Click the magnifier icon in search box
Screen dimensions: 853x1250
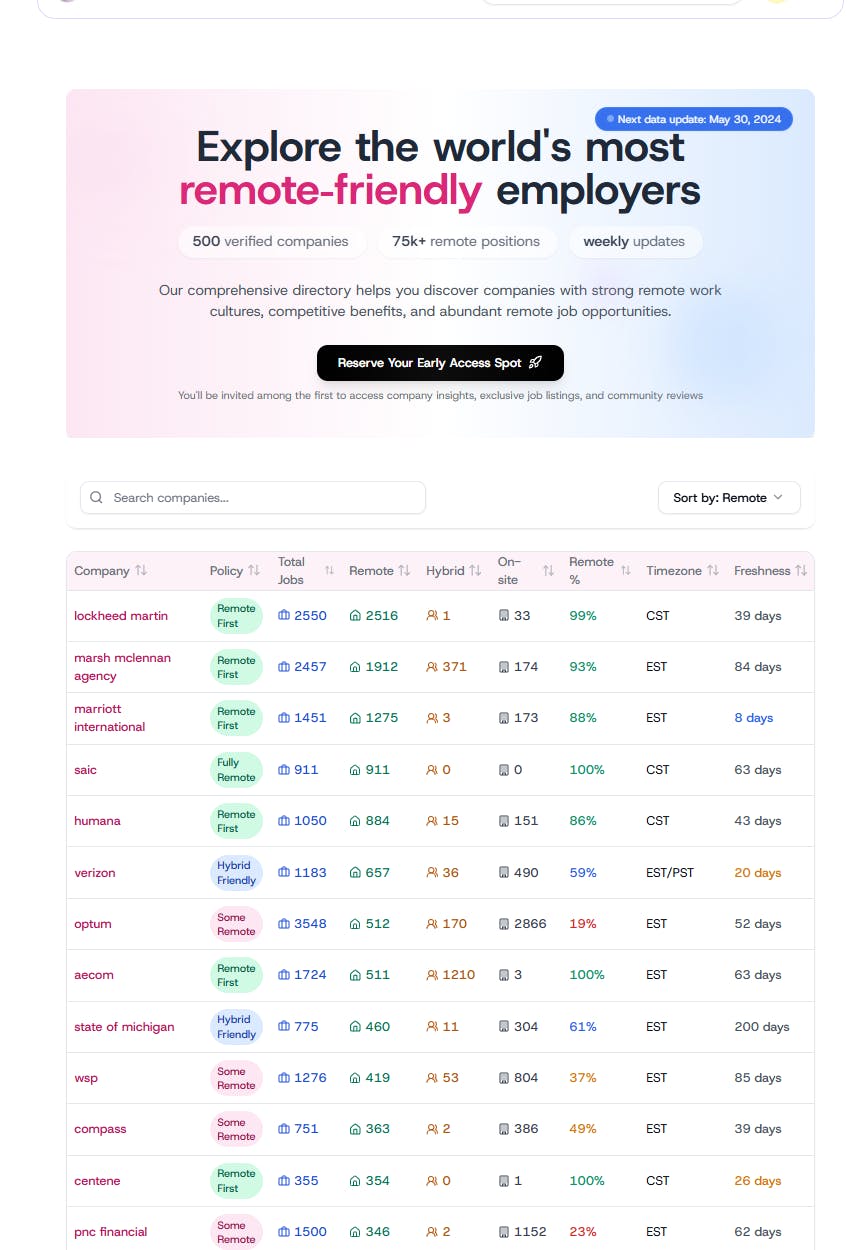(x=97, y=498)
